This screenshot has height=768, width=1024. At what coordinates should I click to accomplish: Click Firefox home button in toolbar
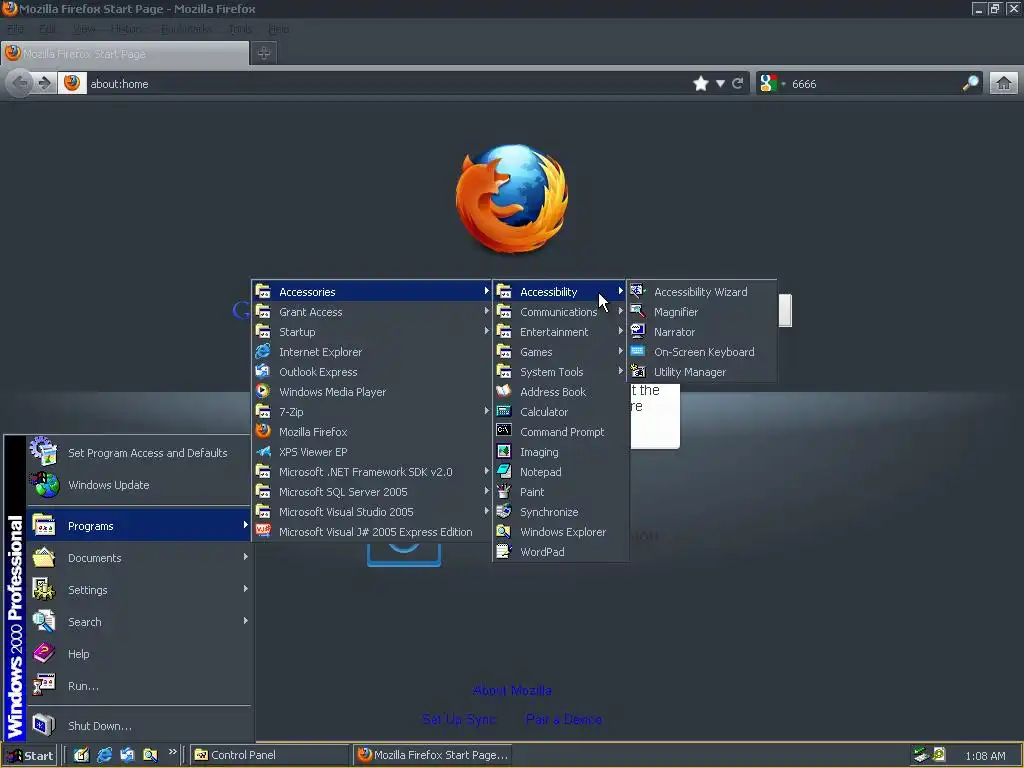pos(1004,84)
